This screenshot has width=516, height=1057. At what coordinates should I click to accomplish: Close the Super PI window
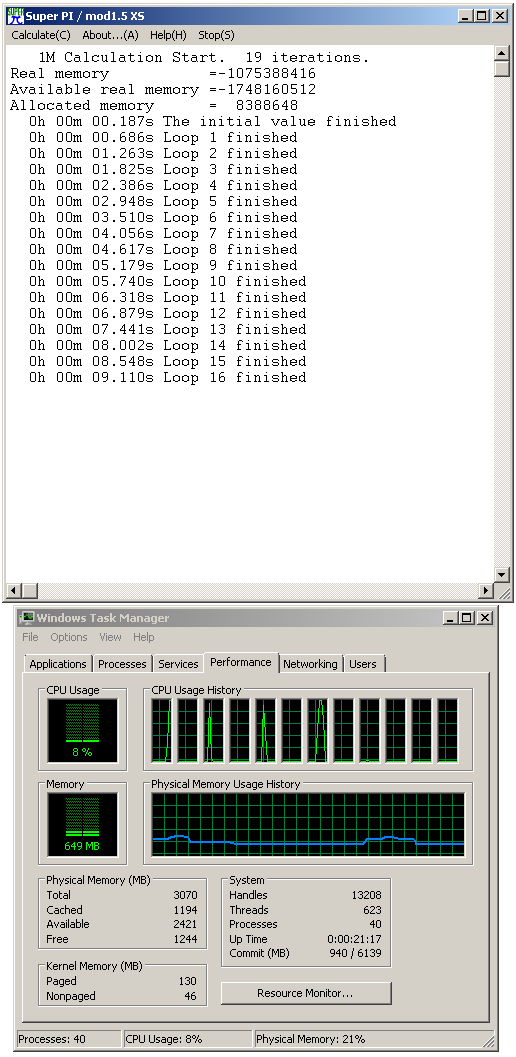click(x=499, y=15)
